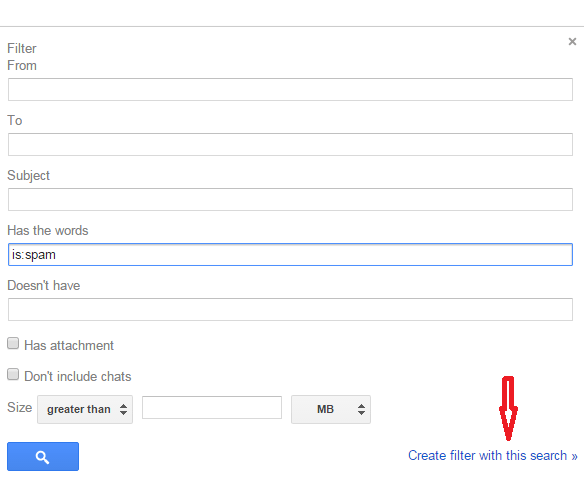Click the blue magnifying glass search button

(43, 456)
